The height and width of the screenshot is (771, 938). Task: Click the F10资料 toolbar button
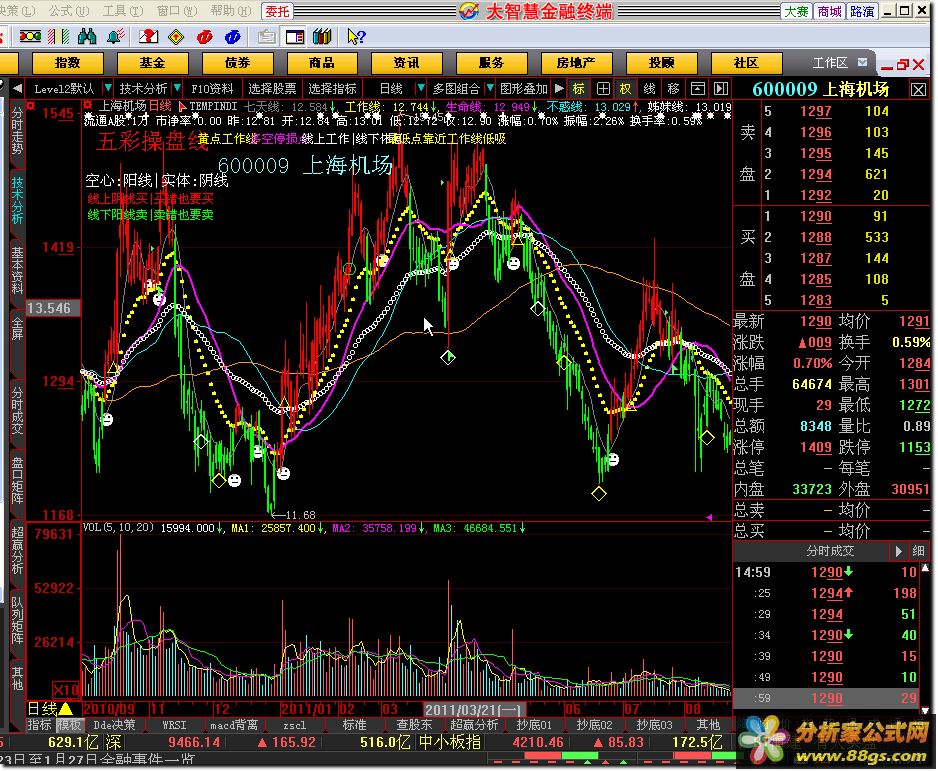point(212,89)
